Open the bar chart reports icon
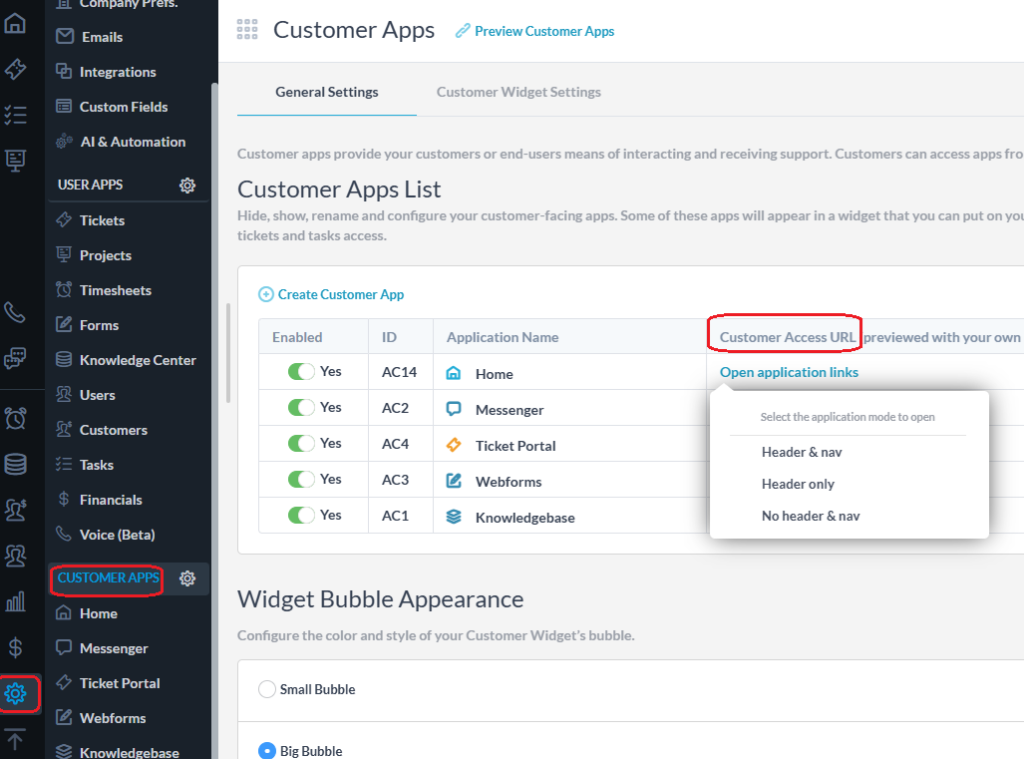 pos(15,601)
